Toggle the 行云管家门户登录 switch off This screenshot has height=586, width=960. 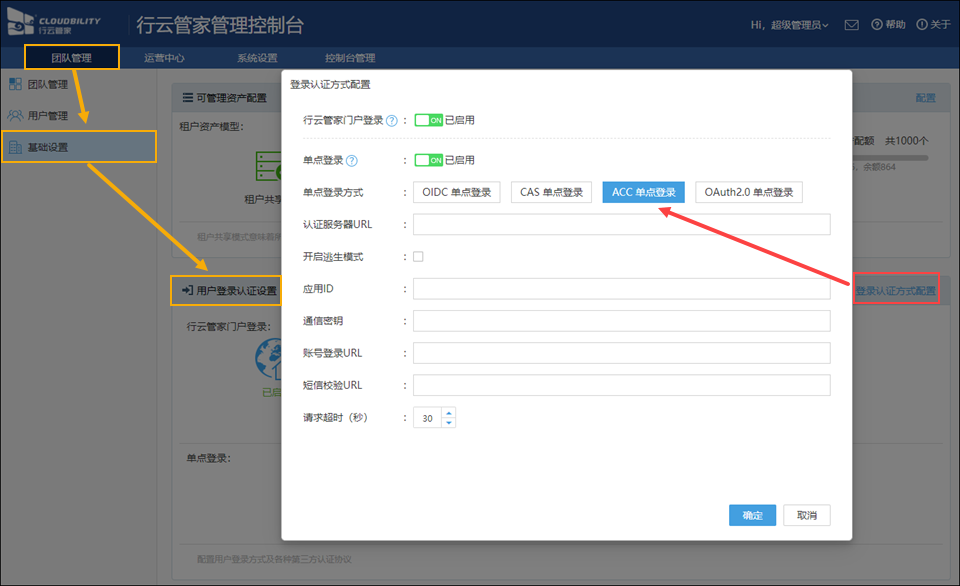click(428, 120)
